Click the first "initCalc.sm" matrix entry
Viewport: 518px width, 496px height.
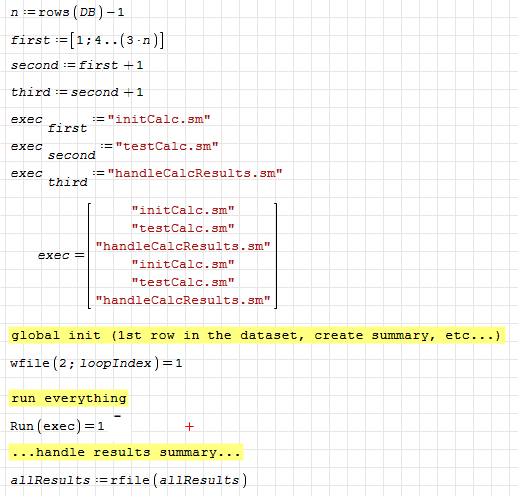point(183,210)
